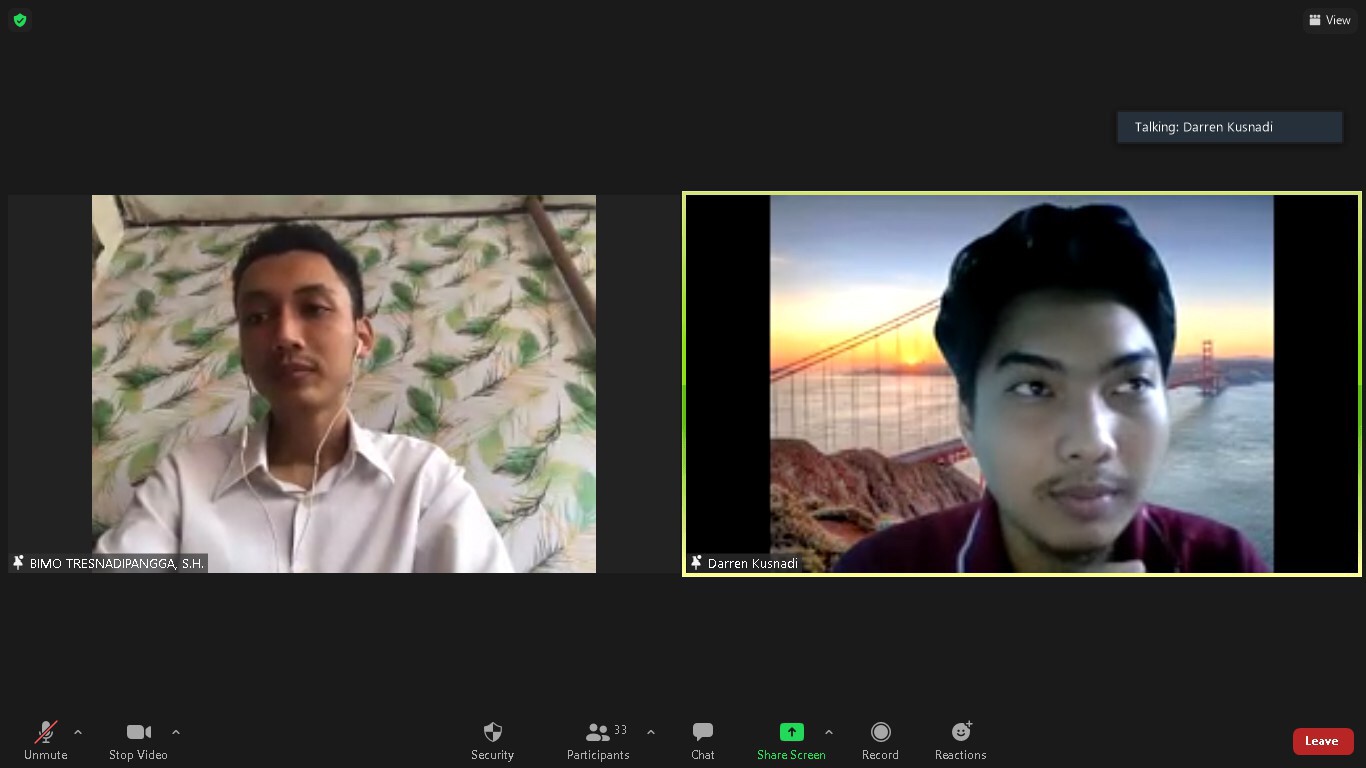Viewport: 1366px width, 768px height.
Task: Click the 'Talking: Darren Kusnadi' indicator
Action: coord(1230,127)
